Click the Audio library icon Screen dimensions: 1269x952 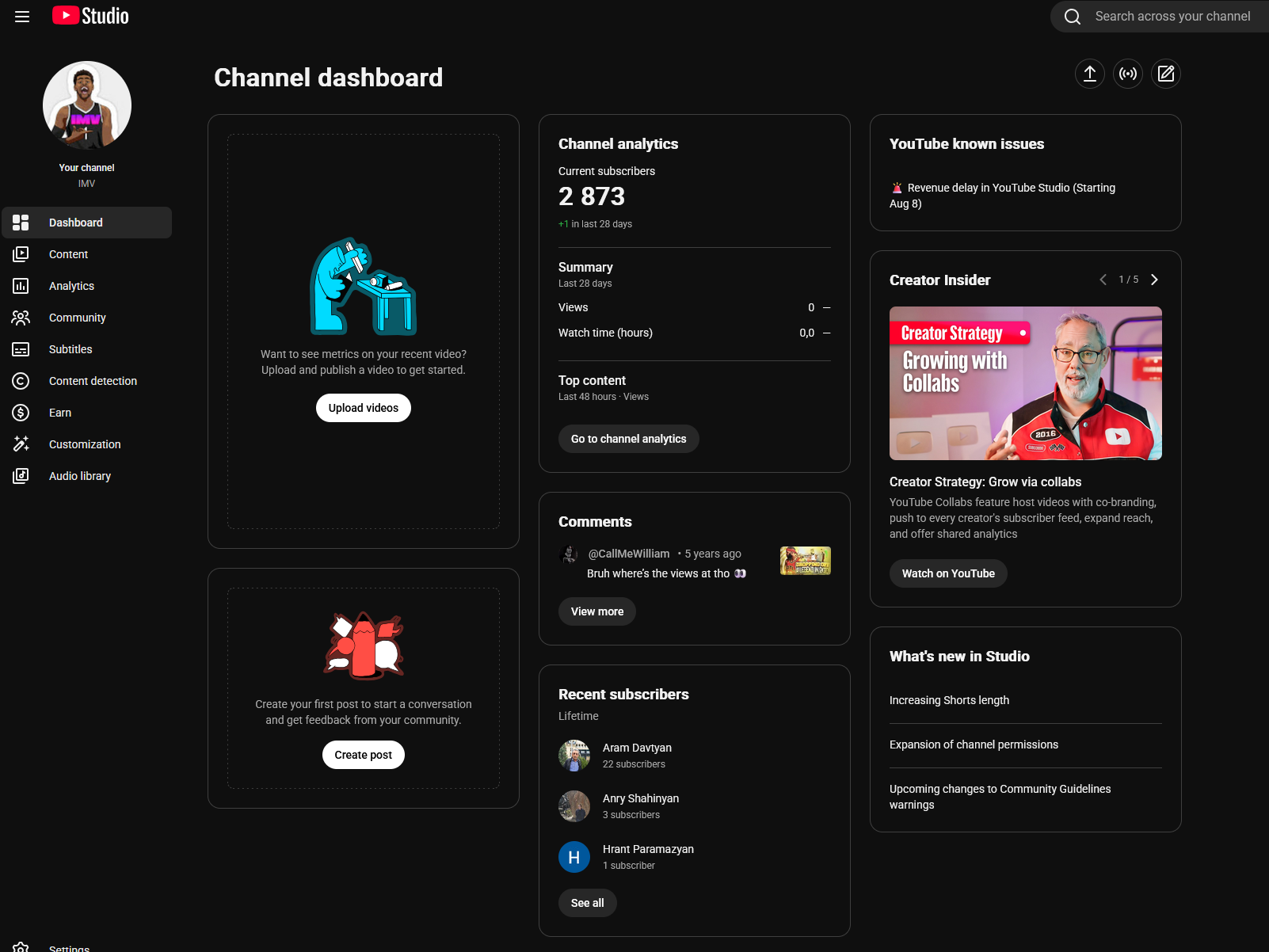tap(21, 476)
